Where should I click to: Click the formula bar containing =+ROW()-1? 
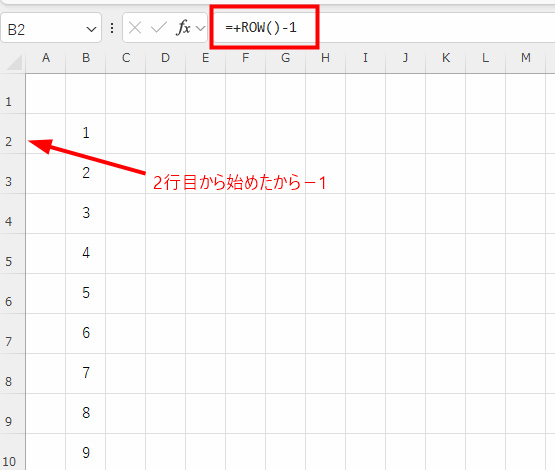coord(383,28)
